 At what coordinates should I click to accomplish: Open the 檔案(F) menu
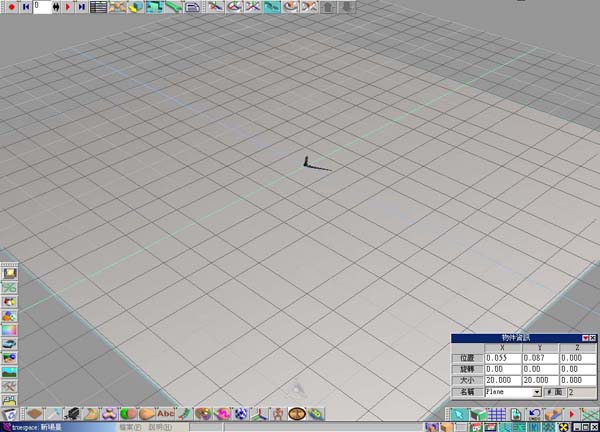click(129, 427)
